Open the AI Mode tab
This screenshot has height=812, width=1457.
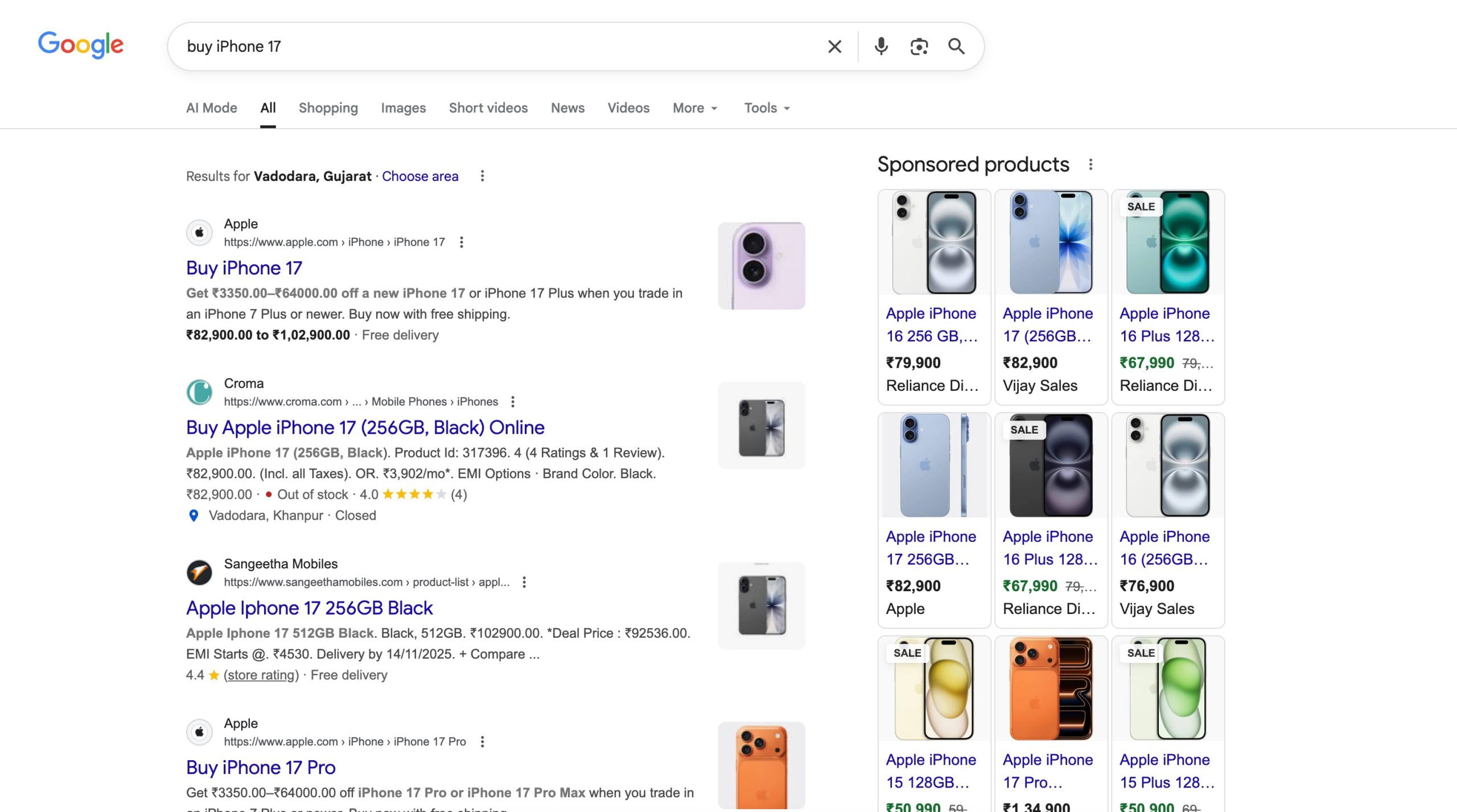(211, 108)
